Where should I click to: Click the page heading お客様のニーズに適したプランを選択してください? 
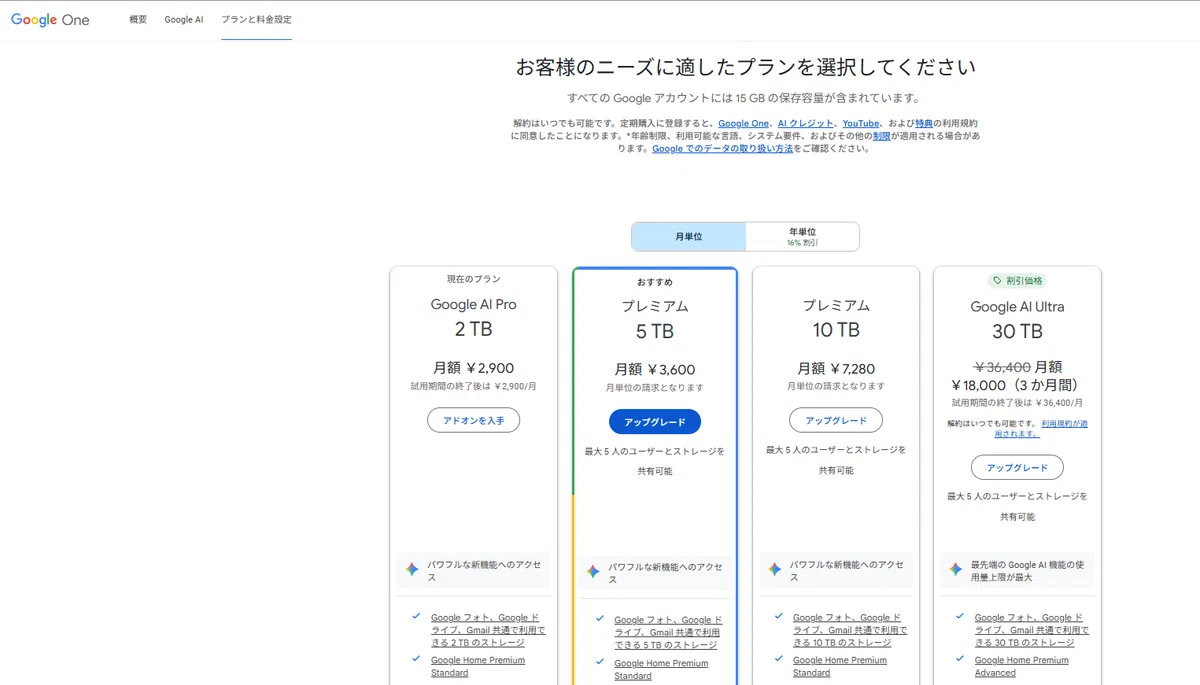[x=745, y=68]
